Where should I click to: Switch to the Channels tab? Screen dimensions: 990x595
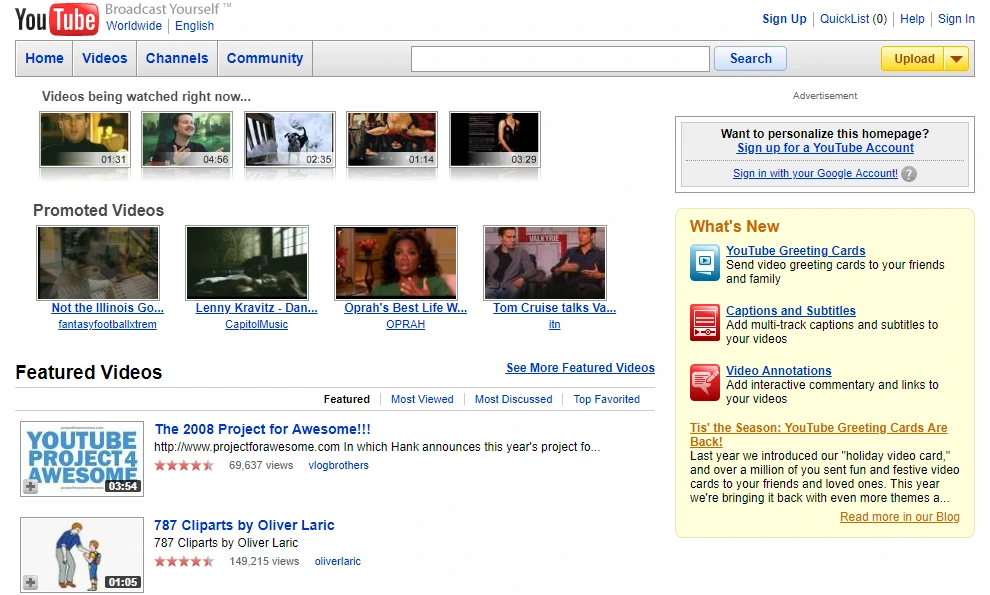[x=177, y=58]
